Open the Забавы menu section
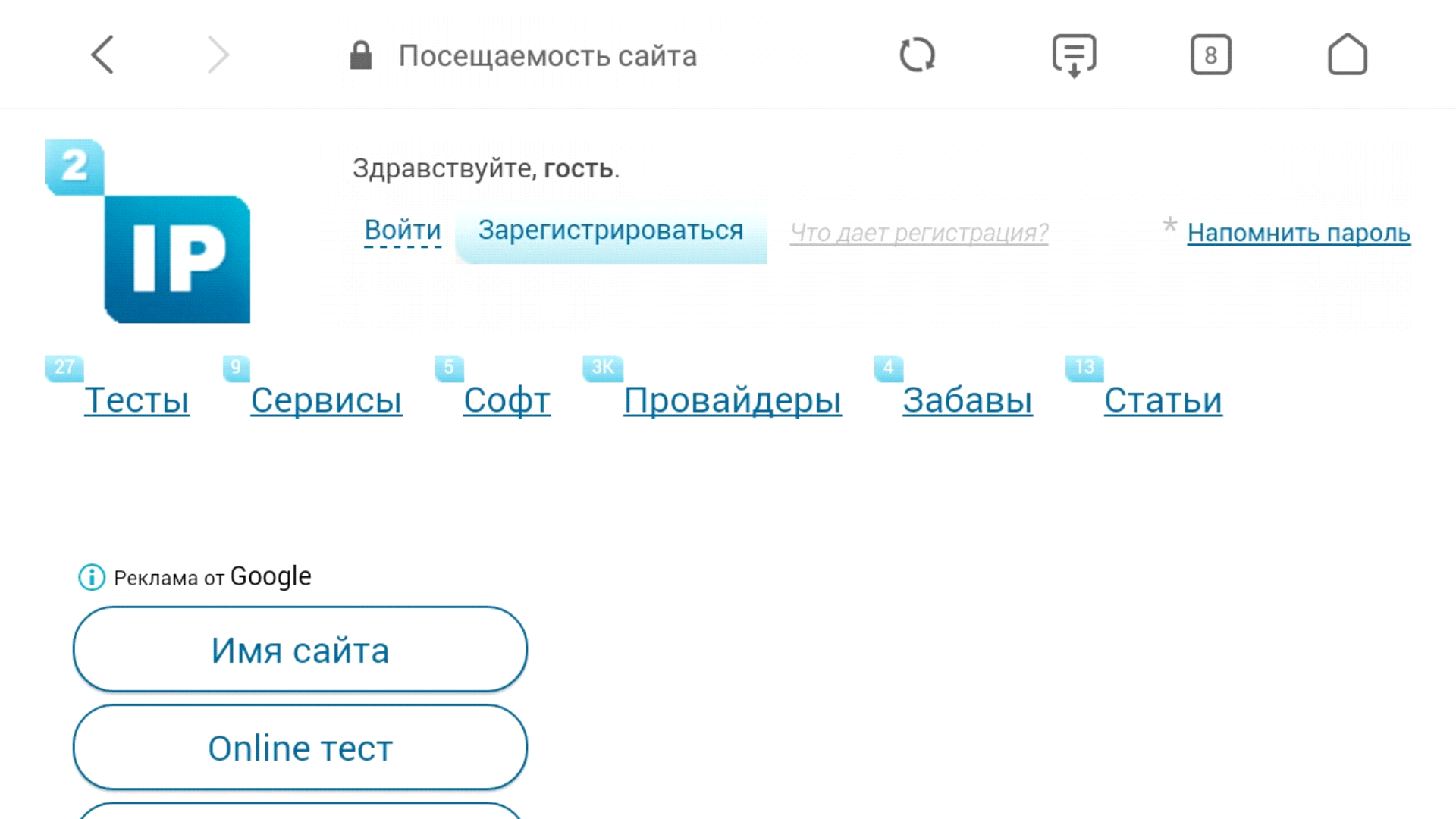Image resolution: width=1456 pixels, height=819 pixels. coord(967,400)
